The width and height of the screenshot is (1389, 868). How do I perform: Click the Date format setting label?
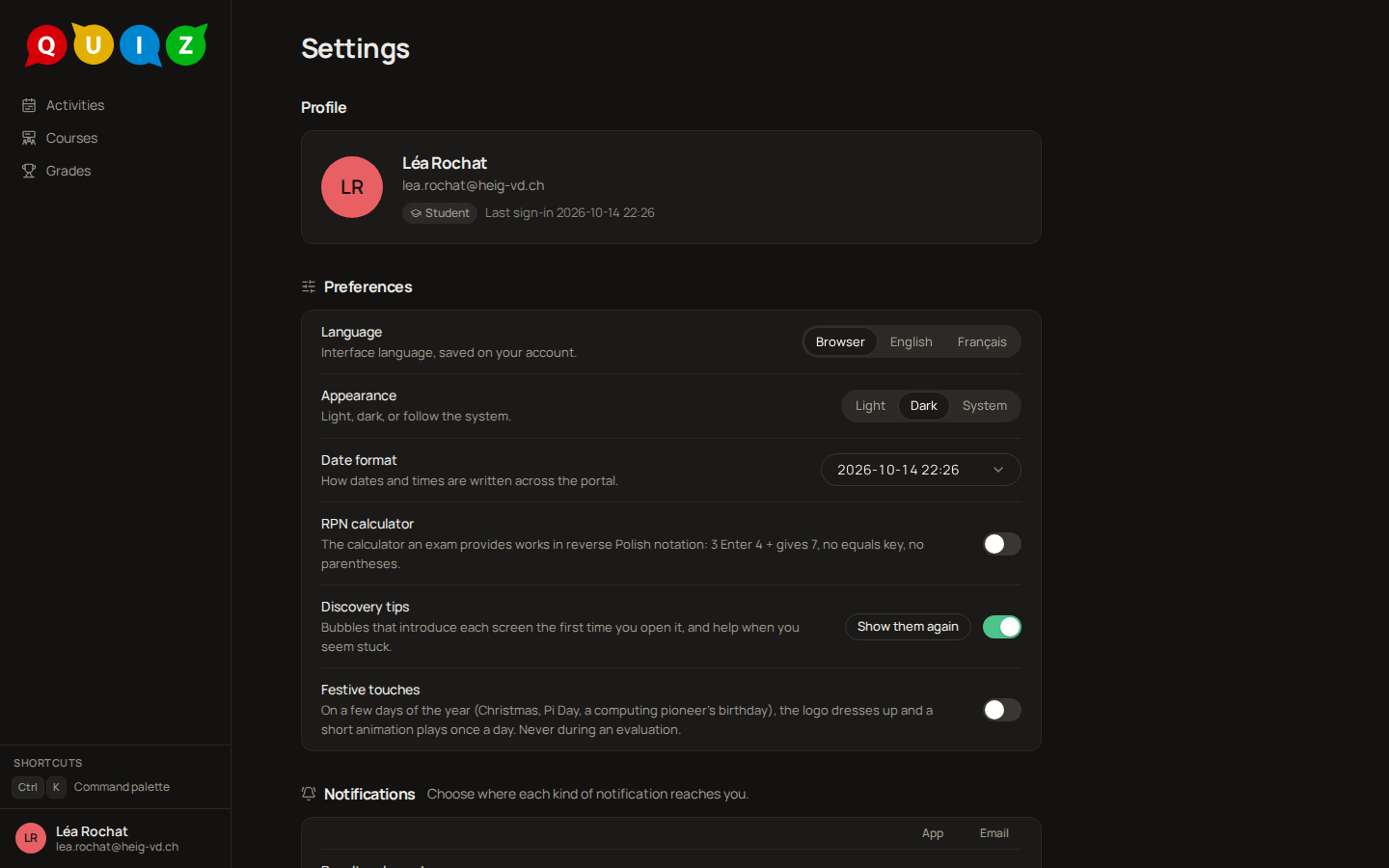pos(359,460)
